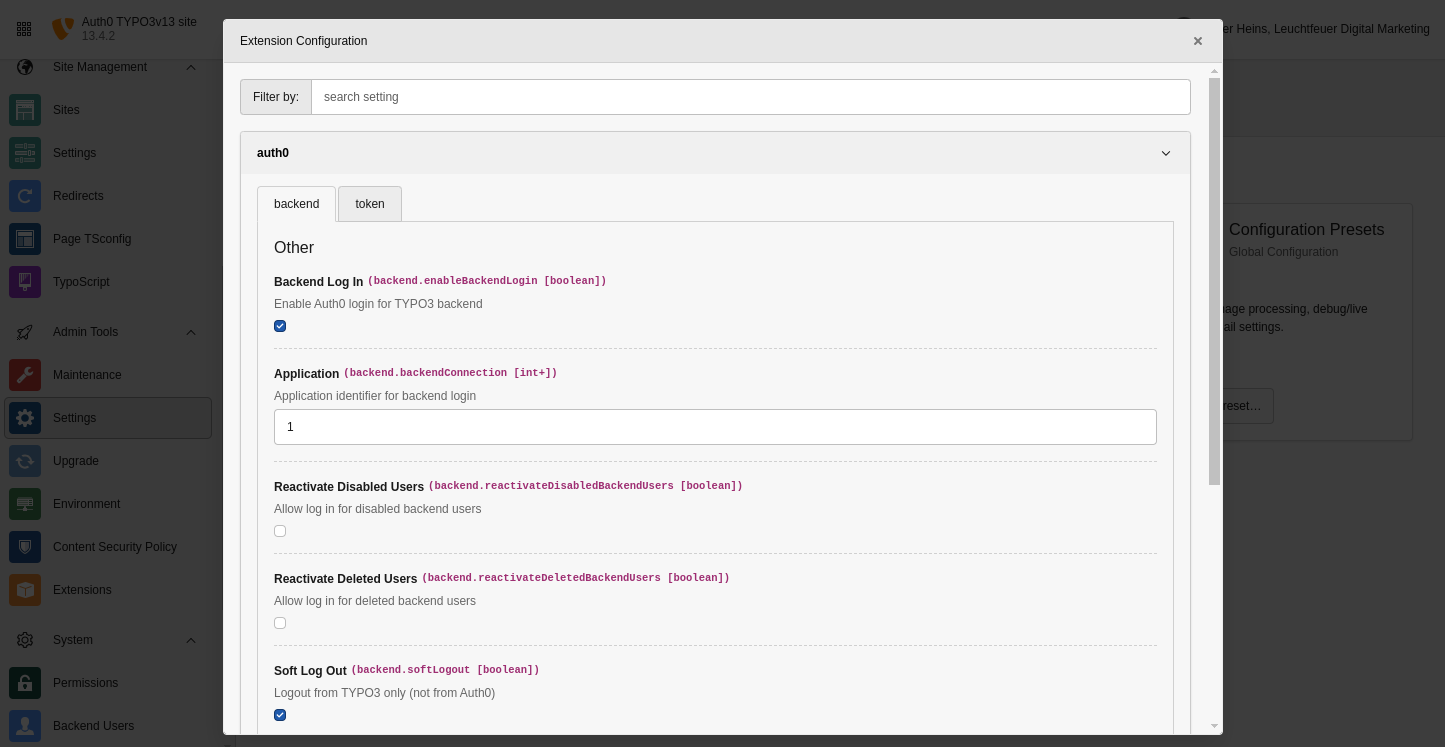Image resolution: width=1445 pixels, height=747 pixels.
Task: Click the 13.4.2 version number
Action: (98, 36)
